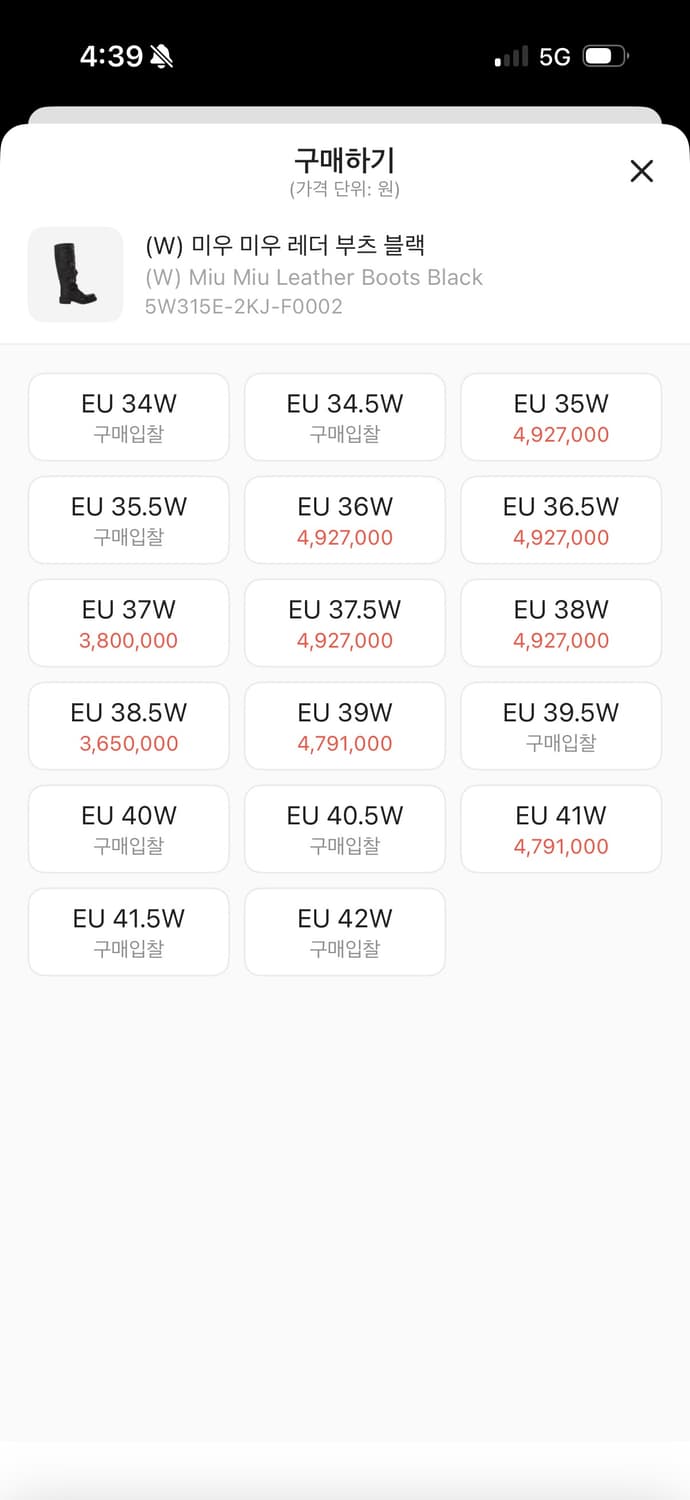Close the purchase sheet with X icon
This screenshot has height=1500, width=690.
tap(641, 171)
